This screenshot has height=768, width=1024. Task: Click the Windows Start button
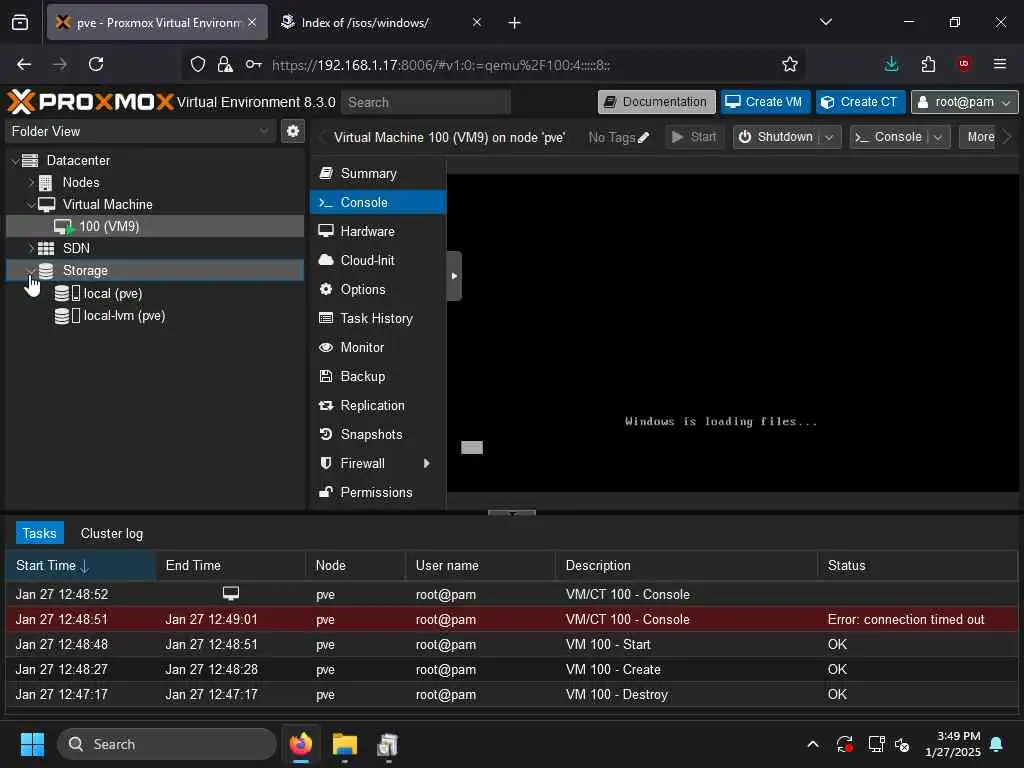[32, 744]
